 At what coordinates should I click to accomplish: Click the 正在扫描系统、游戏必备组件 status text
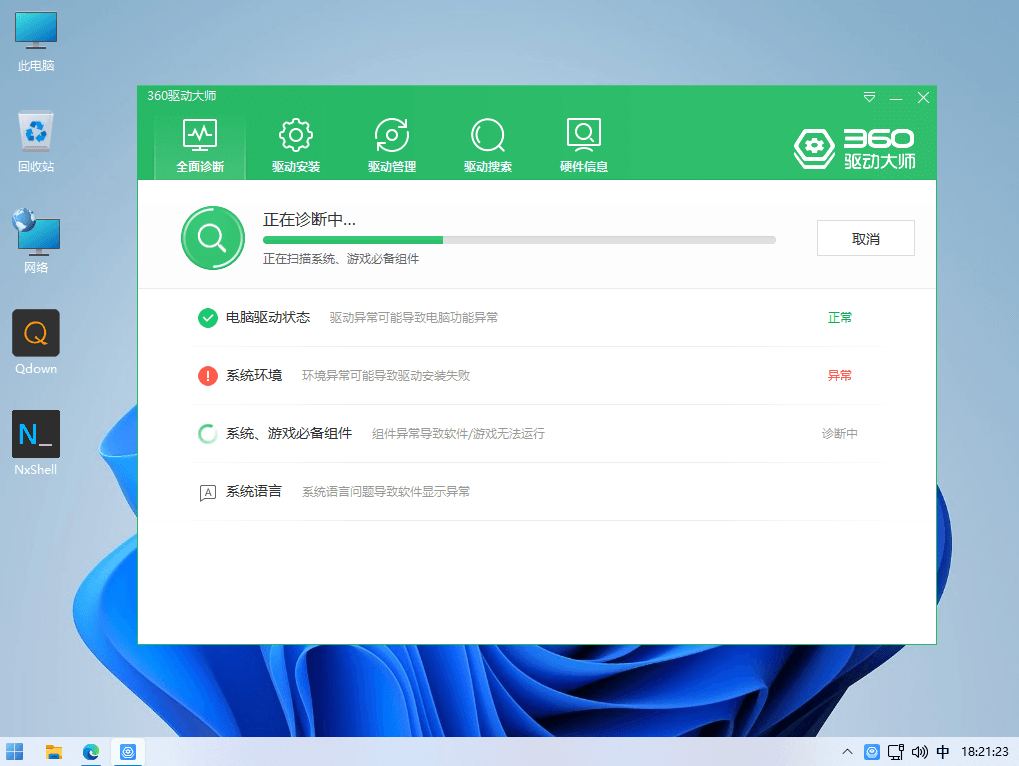341,259
